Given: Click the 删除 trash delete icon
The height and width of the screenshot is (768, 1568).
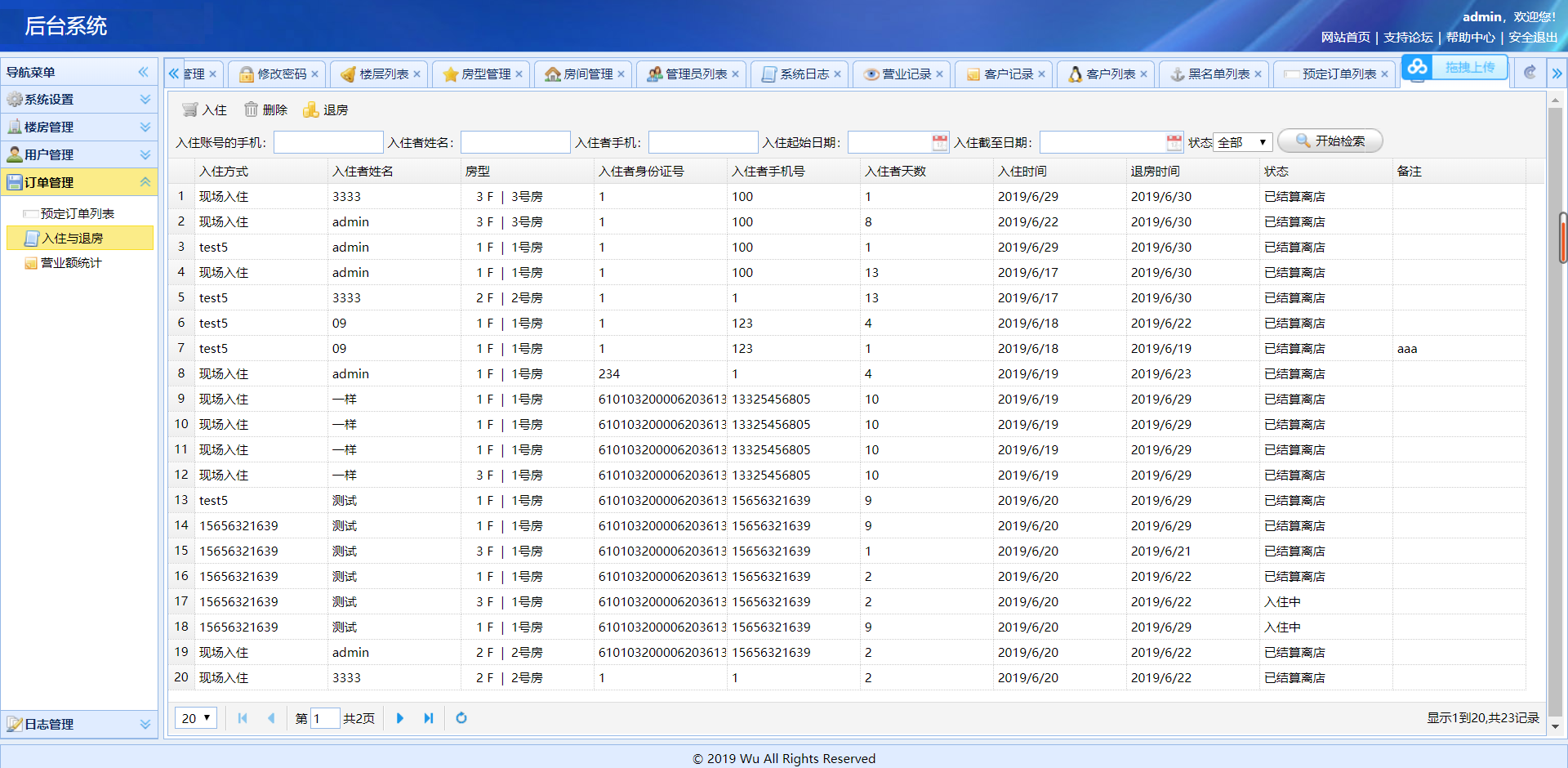Looking at the screenshot, I should point(251,109).
